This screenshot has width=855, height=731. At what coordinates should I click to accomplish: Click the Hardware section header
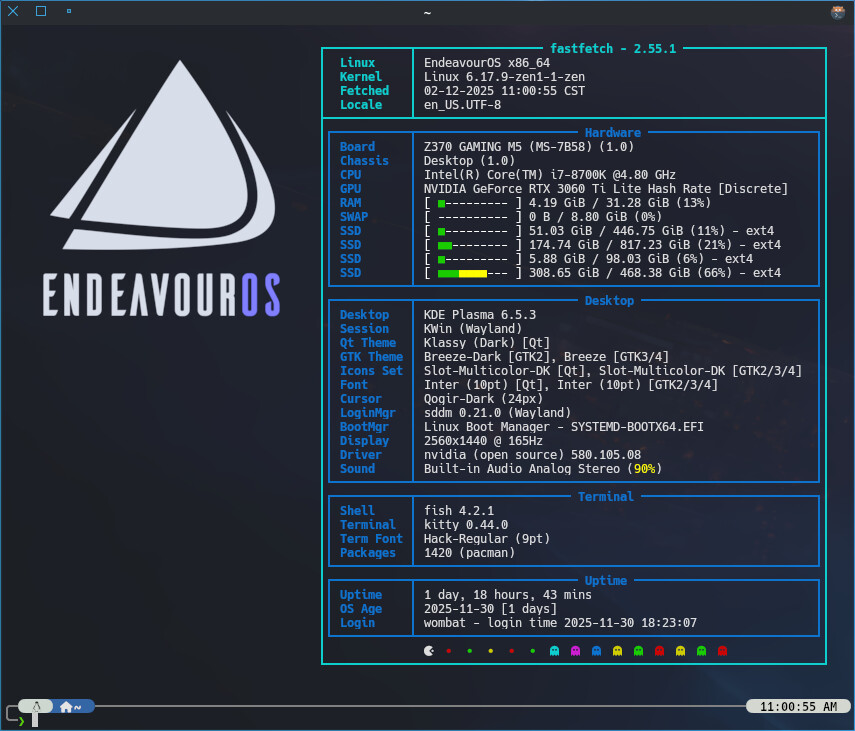pyautogui.click(x=612, y=132)
